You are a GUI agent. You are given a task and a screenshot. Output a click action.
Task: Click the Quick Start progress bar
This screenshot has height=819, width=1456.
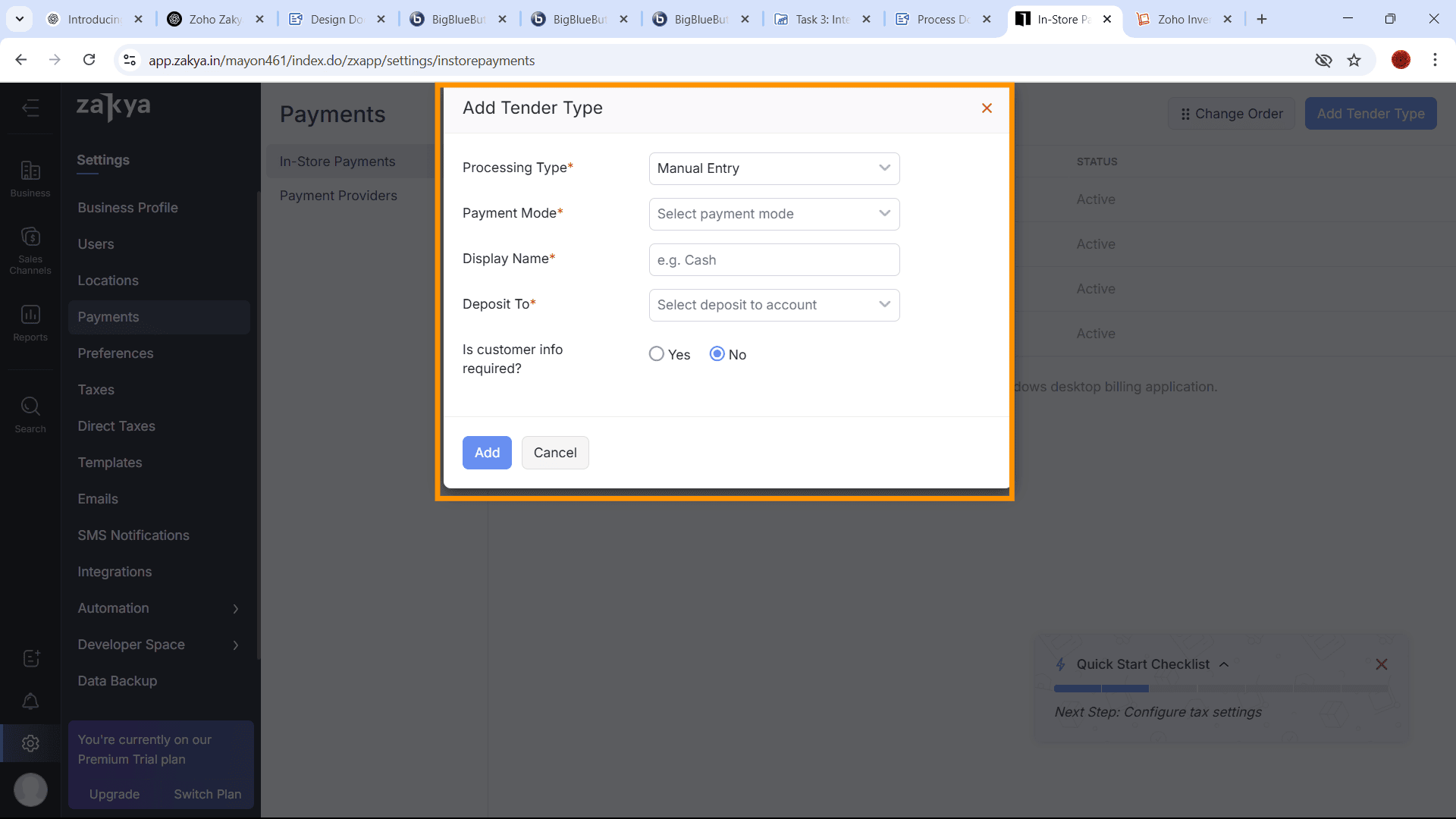pyautogui.click(x=1221, y=689)
